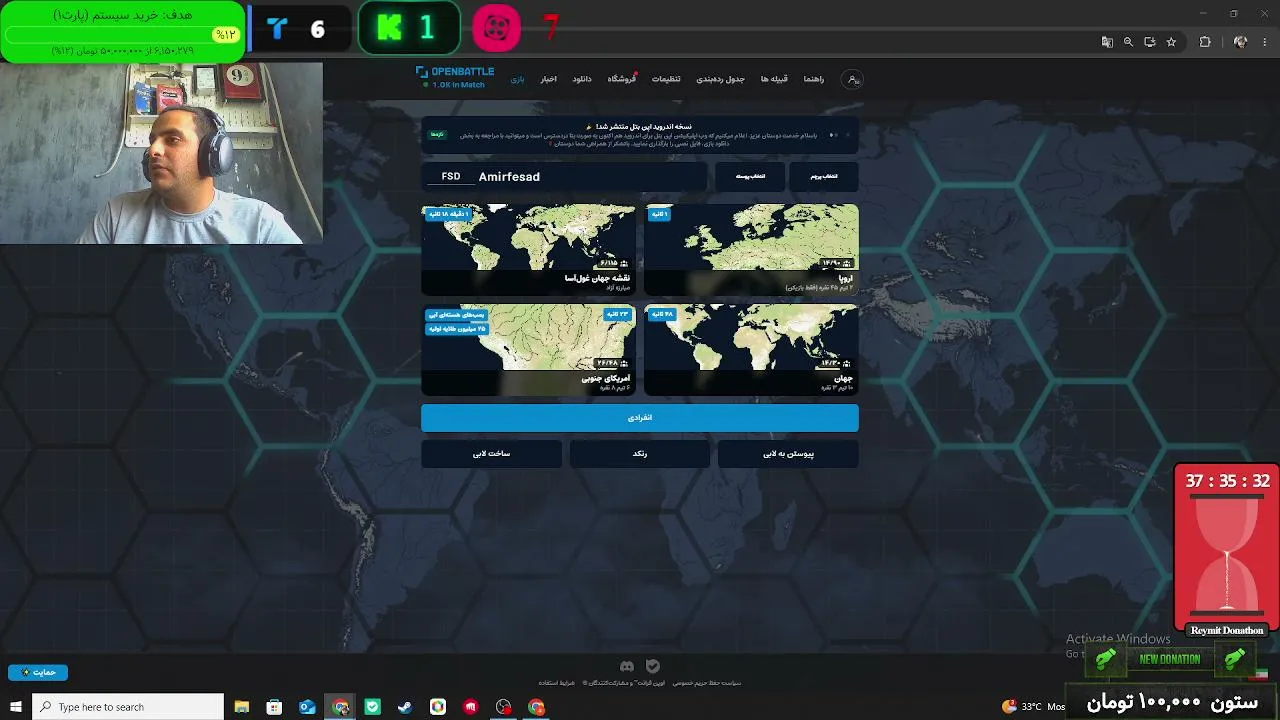The height and width of the screenshot is (720, 1280).
Task: Click the پیوستن به لابی join lobby button
Action: point(788,454)
